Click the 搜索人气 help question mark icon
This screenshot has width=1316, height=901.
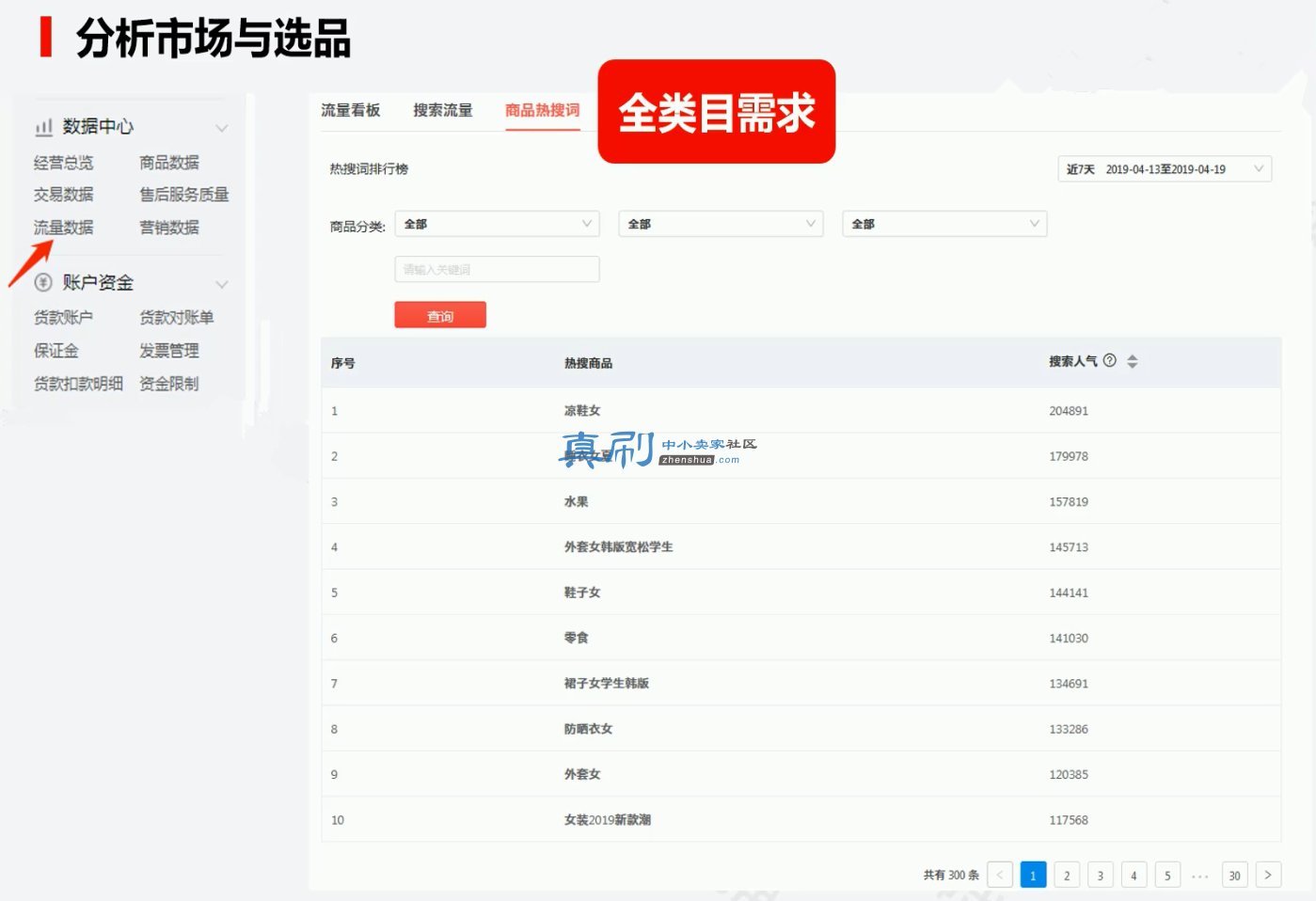click(x=1110, y=360)
